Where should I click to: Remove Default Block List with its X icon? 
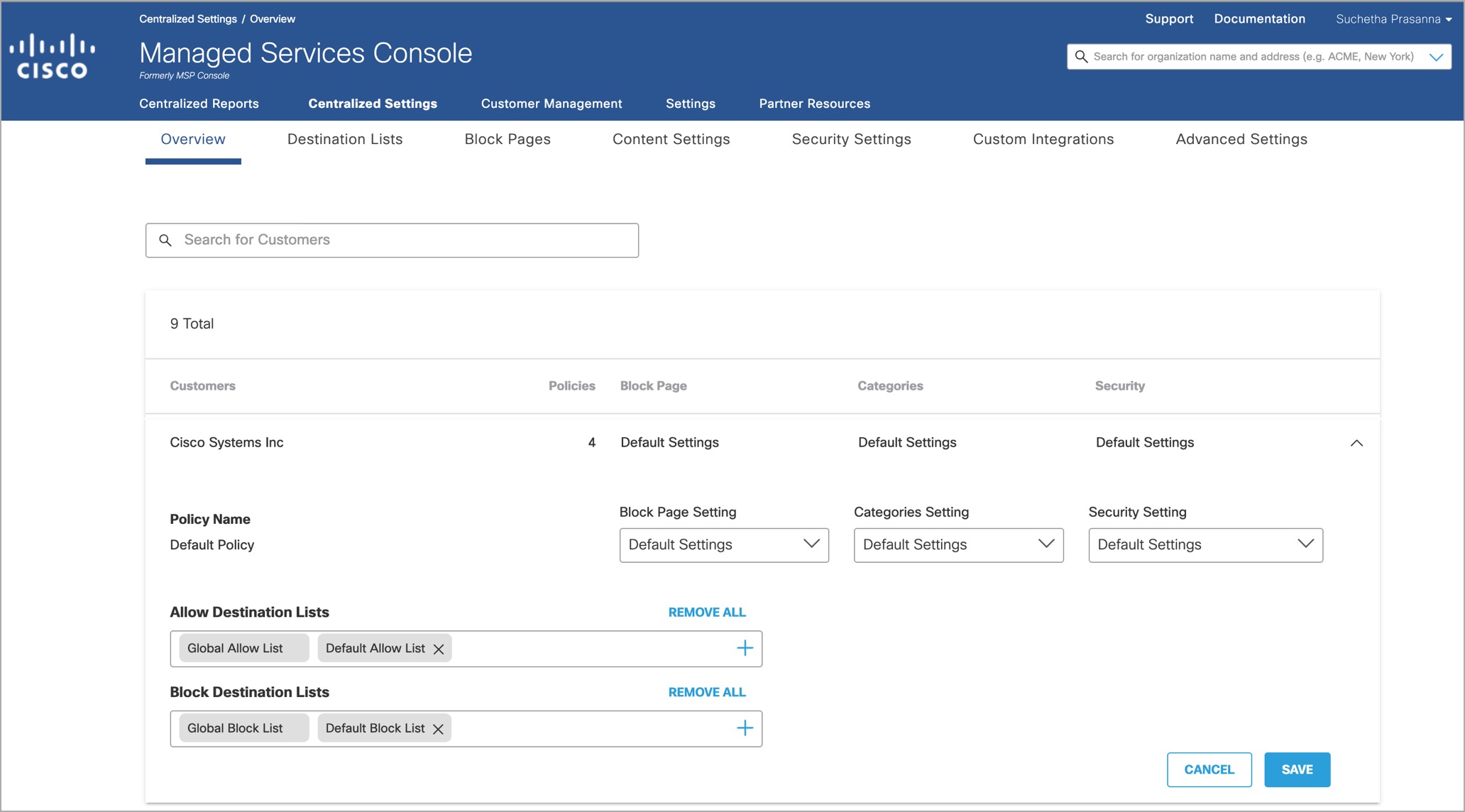click(438, 729)
